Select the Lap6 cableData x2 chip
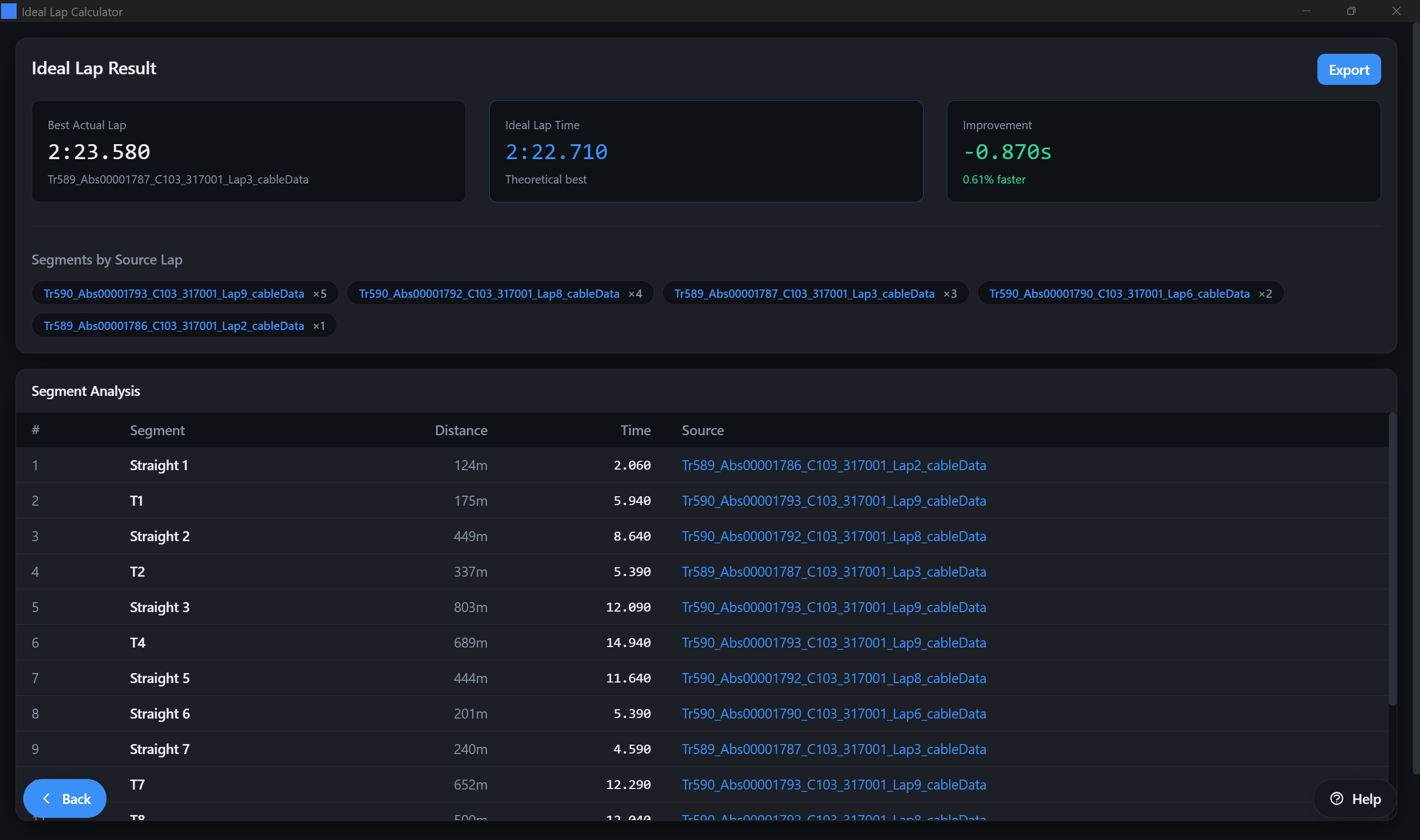This screenshot has width=1420, height=840. pos(1130,293)
